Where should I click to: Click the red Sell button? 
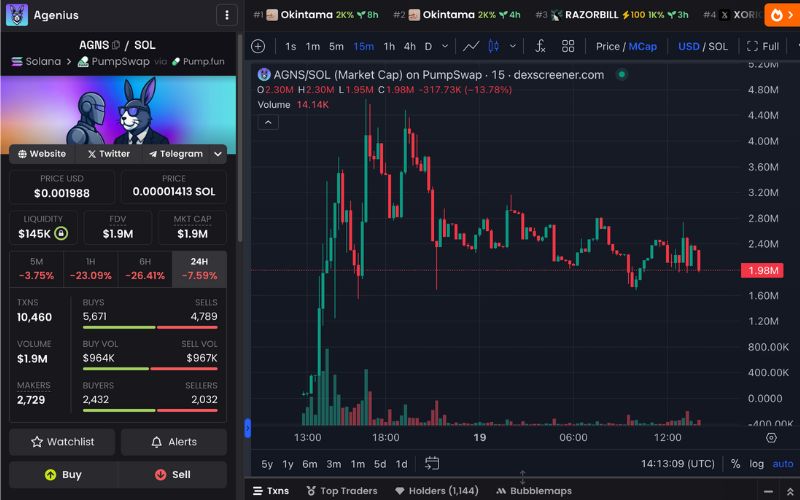click(x=172, y=474)
